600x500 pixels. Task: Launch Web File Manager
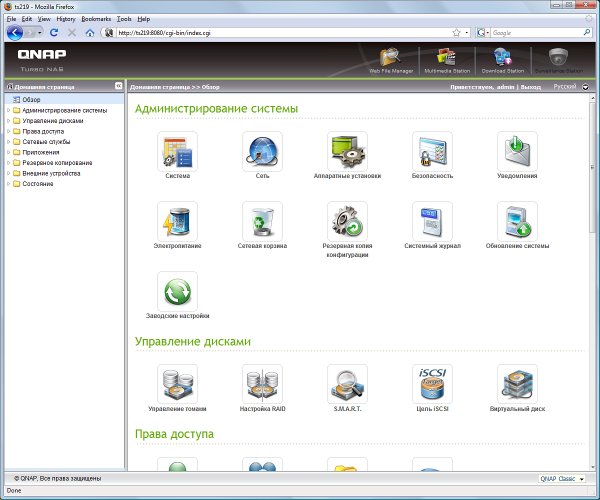point(391,60)
